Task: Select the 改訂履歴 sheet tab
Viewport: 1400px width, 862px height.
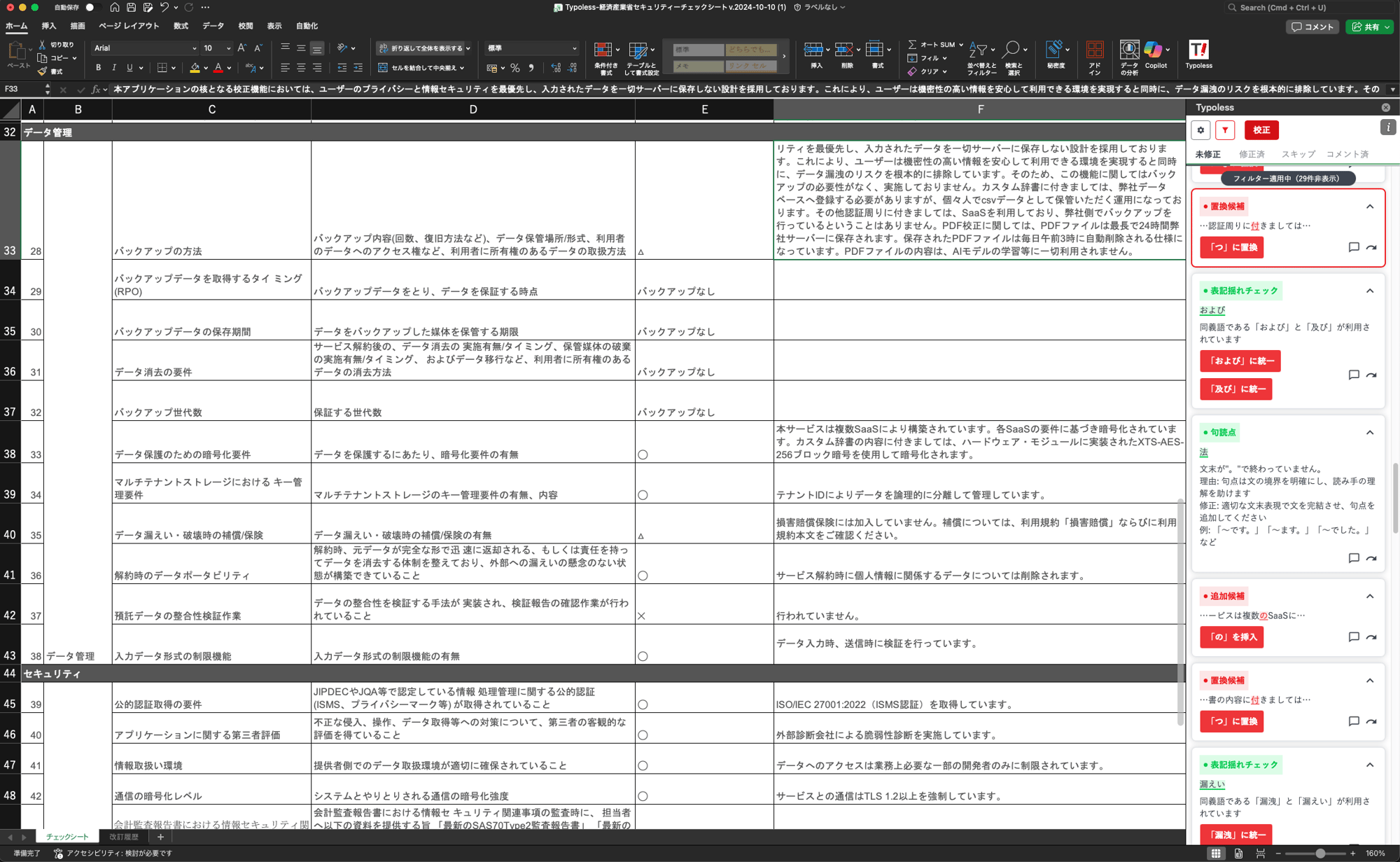Action: tap(124, 837)
